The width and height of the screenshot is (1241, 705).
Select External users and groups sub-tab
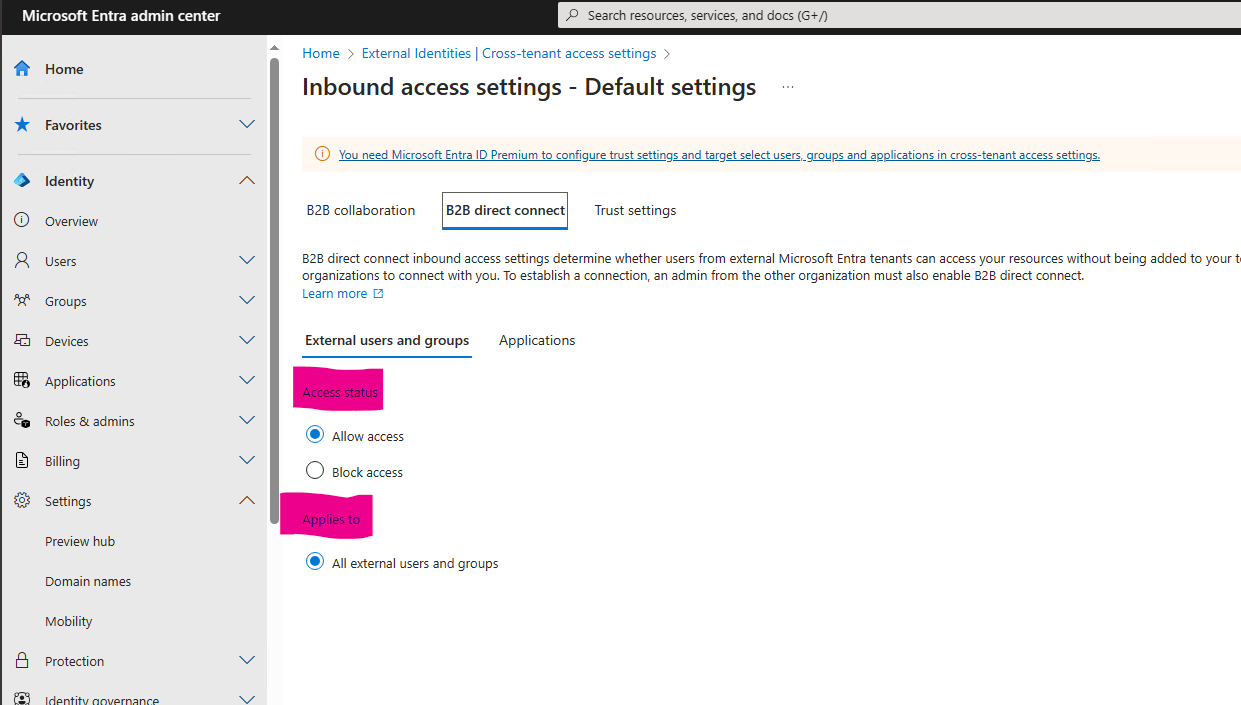(387, 340)
